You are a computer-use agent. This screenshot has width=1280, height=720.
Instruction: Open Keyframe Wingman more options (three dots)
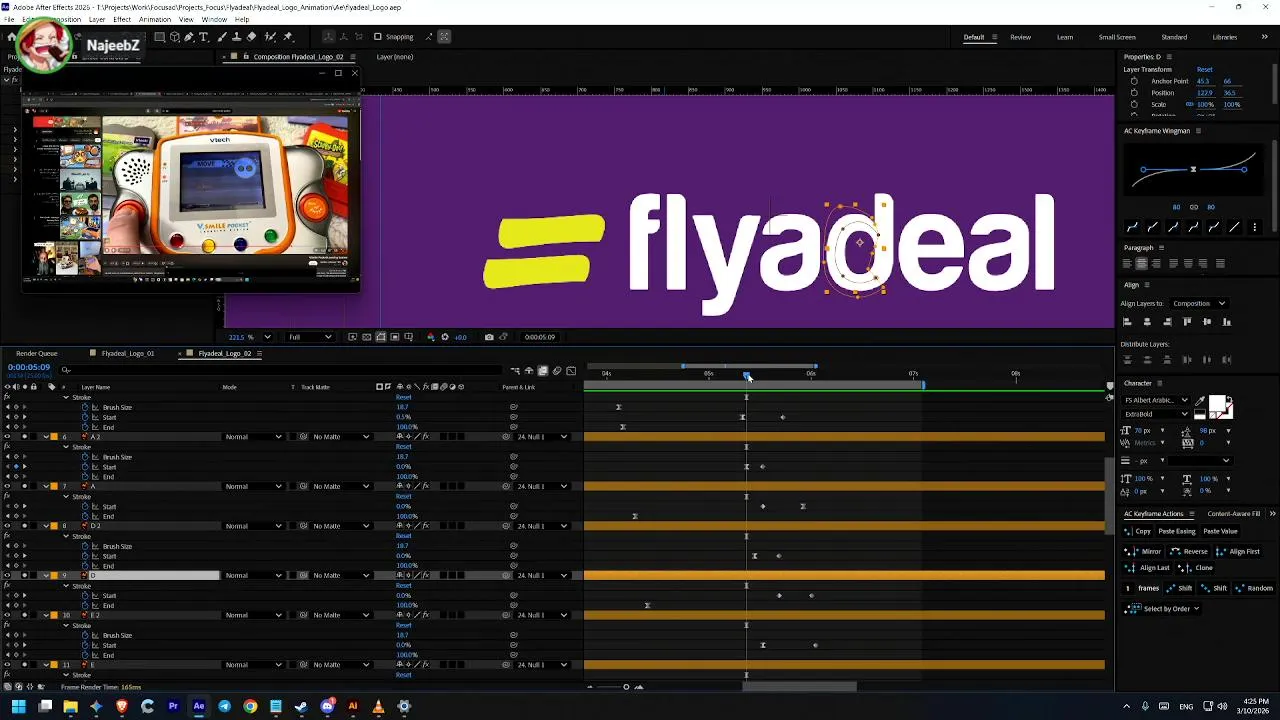[x=1255, y=227]
